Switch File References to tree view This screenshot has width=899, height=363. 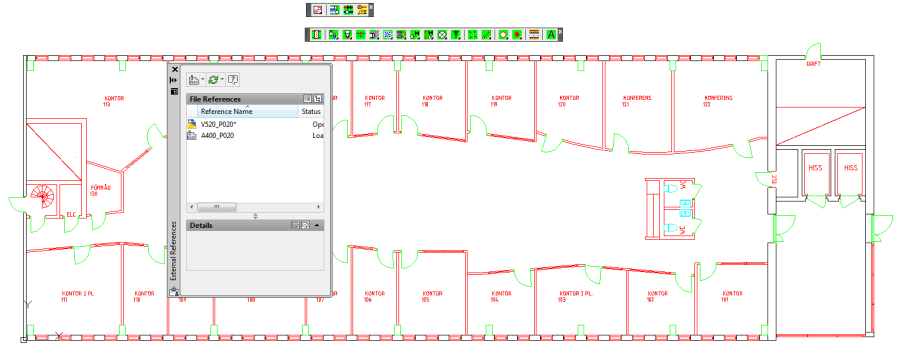tap(317, 99)
